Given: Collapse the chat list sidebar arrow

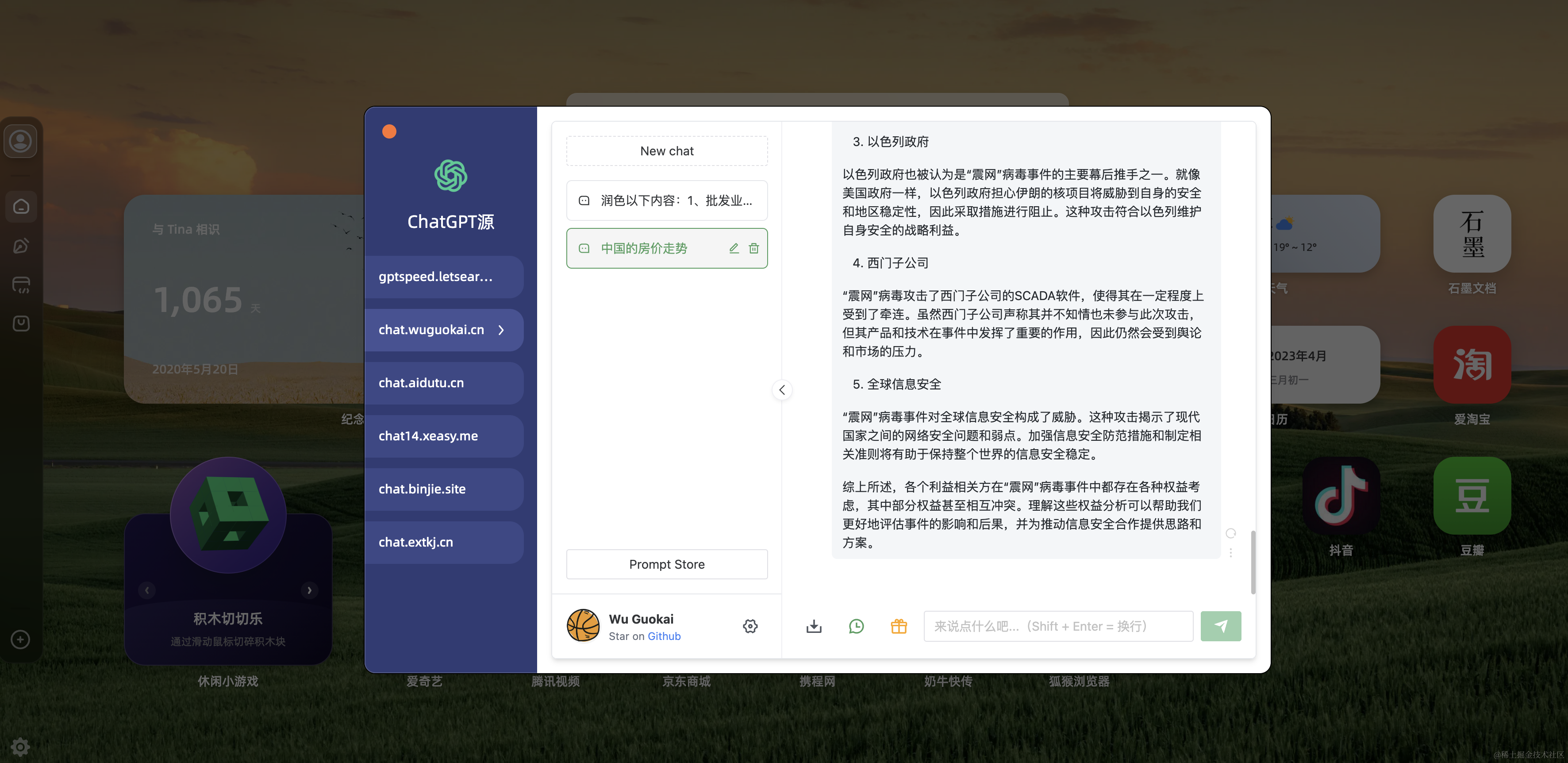Looking at the screenshot, I should coord(781,390).
